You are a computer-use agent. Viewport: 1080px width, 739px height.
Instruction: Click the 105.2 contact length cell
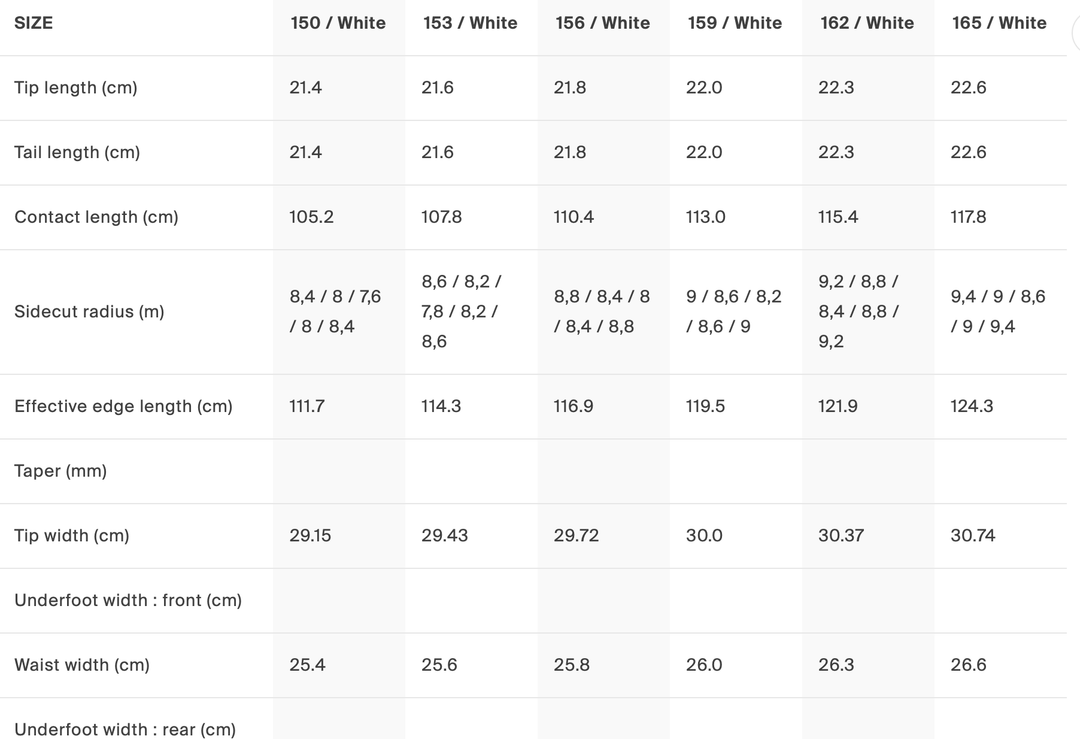[311, 217]
